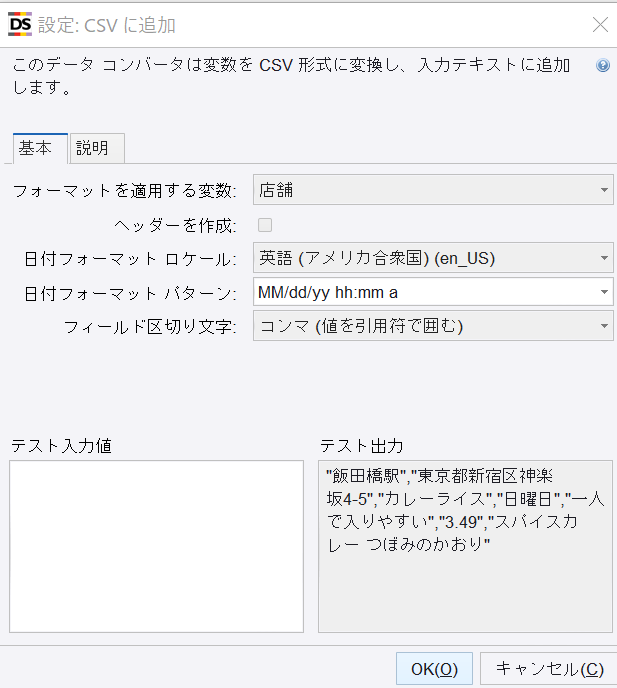The image size is (617, 688).
Task: Click the 設定: CSV に追加 title text
Action: point(107,25)
